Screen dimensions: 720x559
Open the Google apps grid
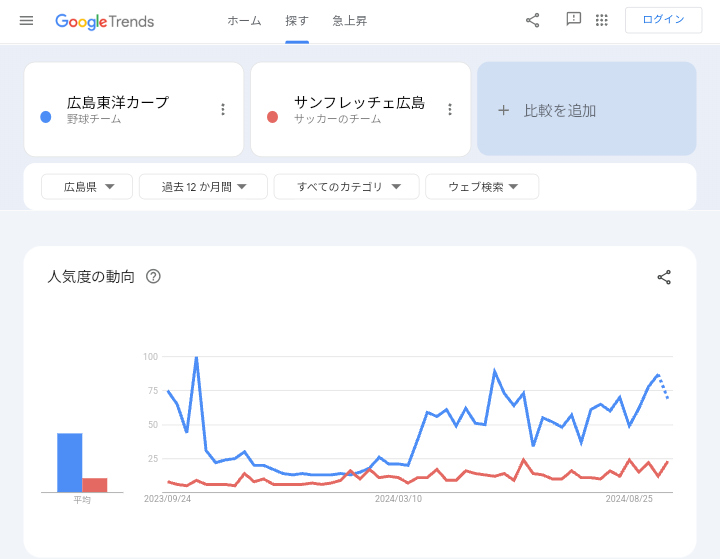(x=602, y=20)
